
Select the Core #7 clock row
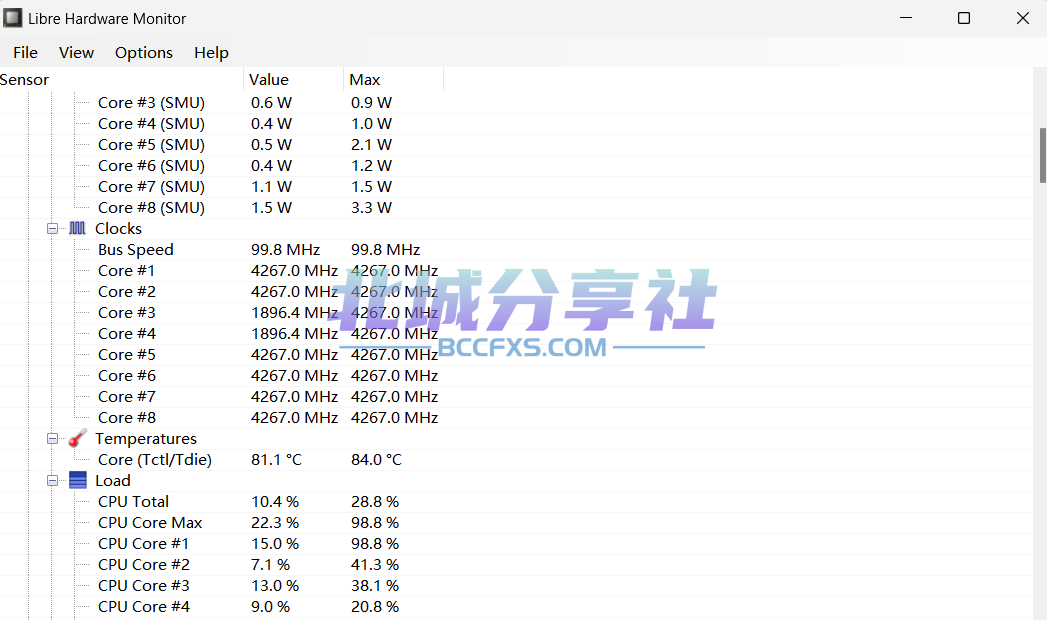coord(516,396)
